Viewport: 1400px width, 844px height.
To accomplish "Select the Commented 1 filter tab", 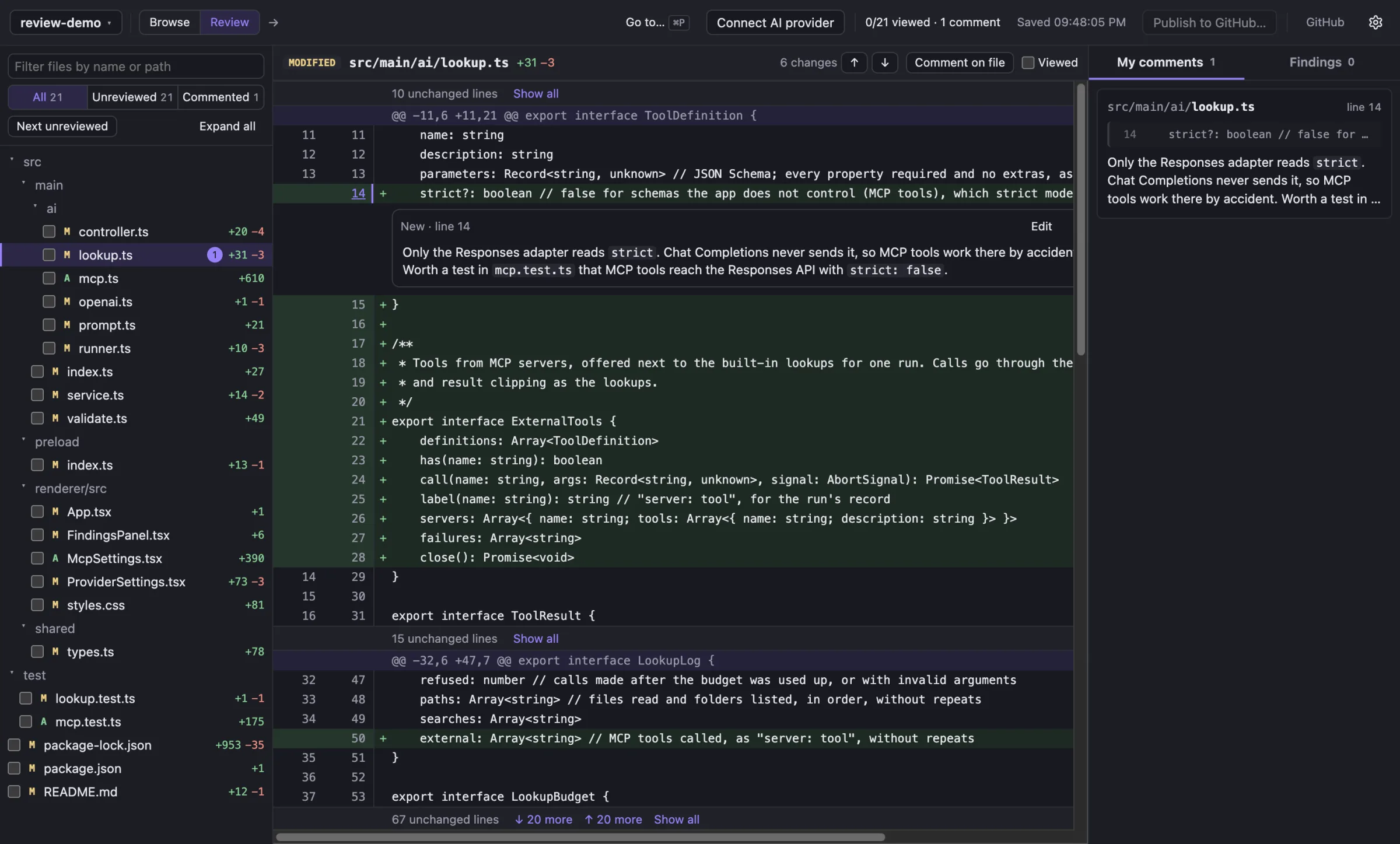I will [x=220, y=97].
